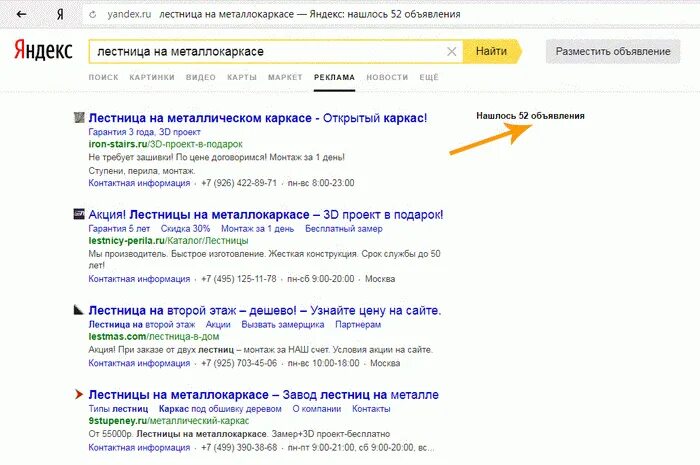Clear the search query with the X

click(451, 52)
